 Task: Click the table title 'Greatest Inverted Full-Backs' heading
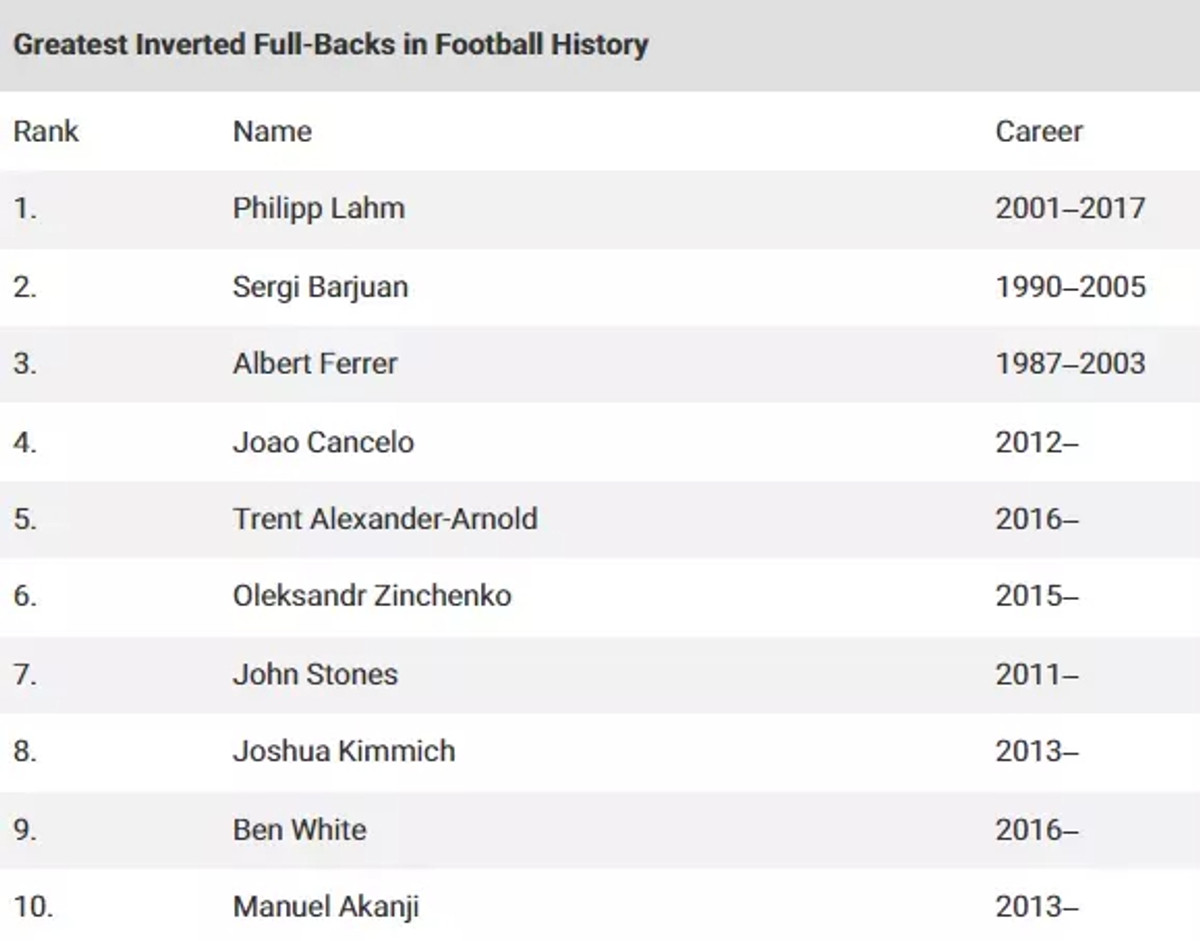pos(330,45)
